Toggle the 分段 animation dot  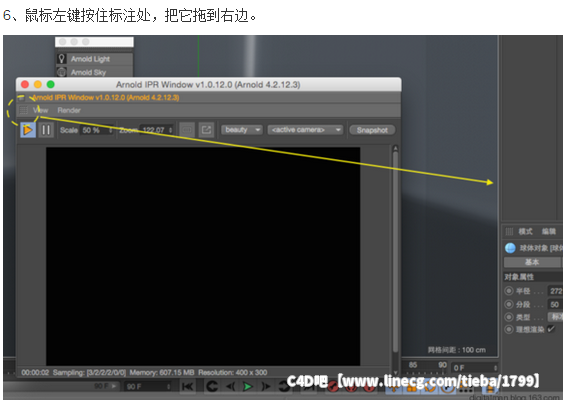[x=509, y=304]
